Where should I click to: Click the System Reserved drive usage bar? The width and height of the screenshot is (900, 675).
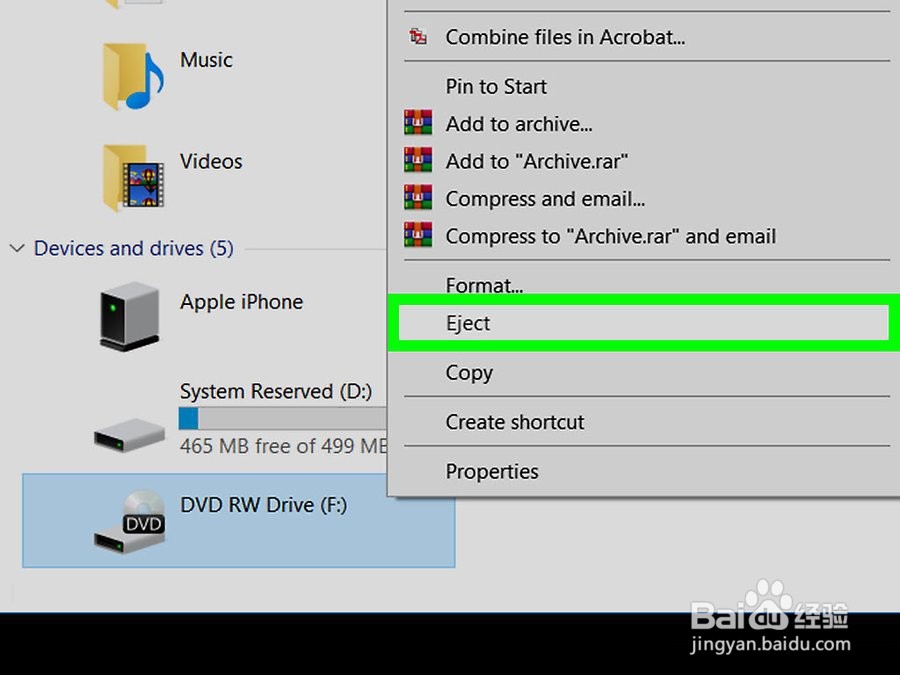(282, 418)
